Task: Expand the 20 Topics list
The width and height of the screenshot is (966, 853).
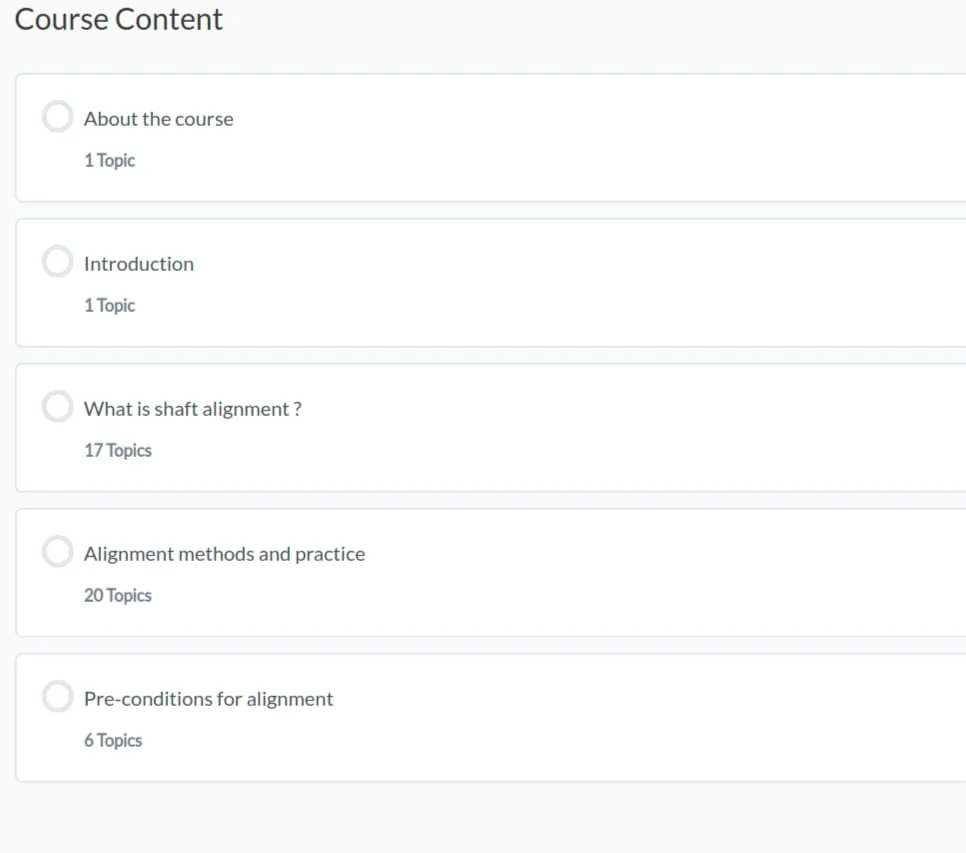Action: click(118, 596)
